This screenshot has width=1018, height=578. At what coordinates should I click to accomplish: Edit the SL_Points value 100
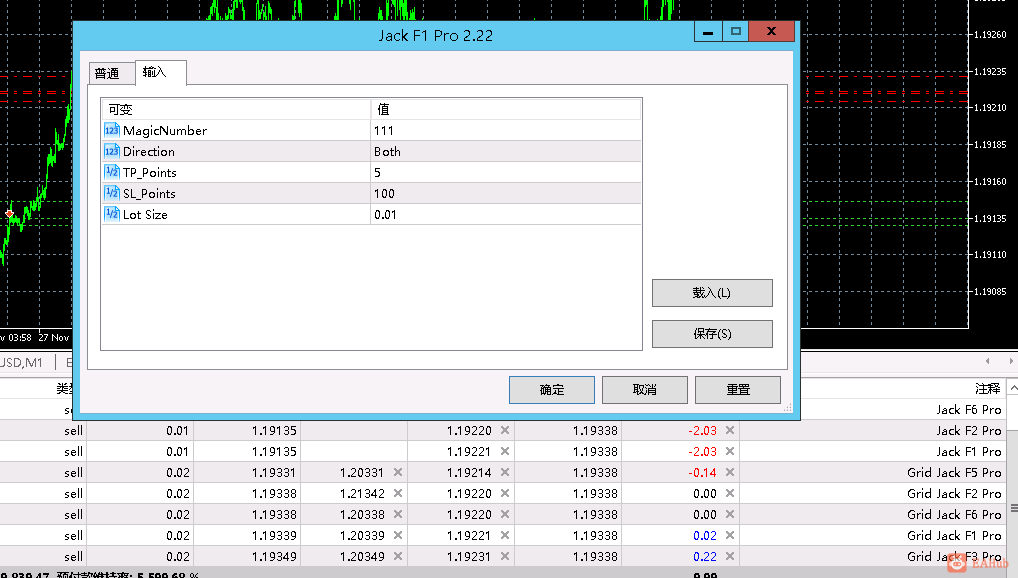pos(506,193)
